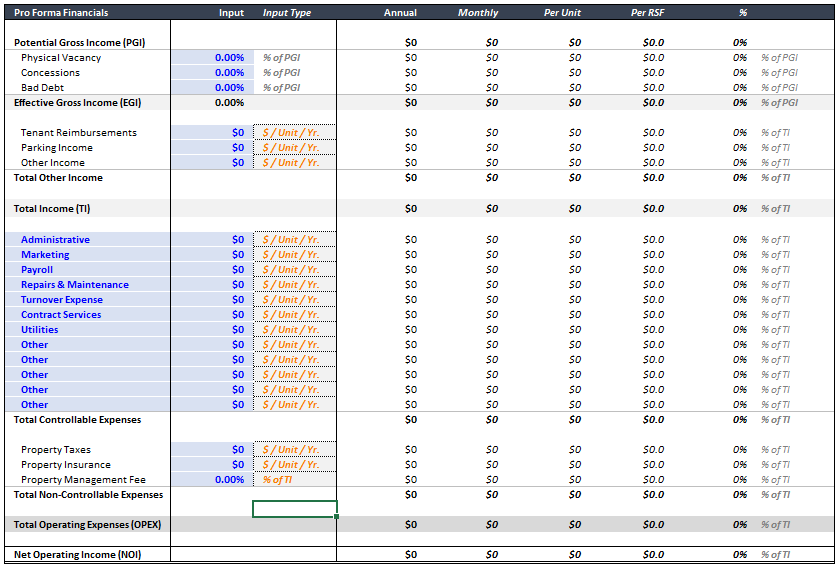Click the Contract Services dollar input

coord(212,314)
